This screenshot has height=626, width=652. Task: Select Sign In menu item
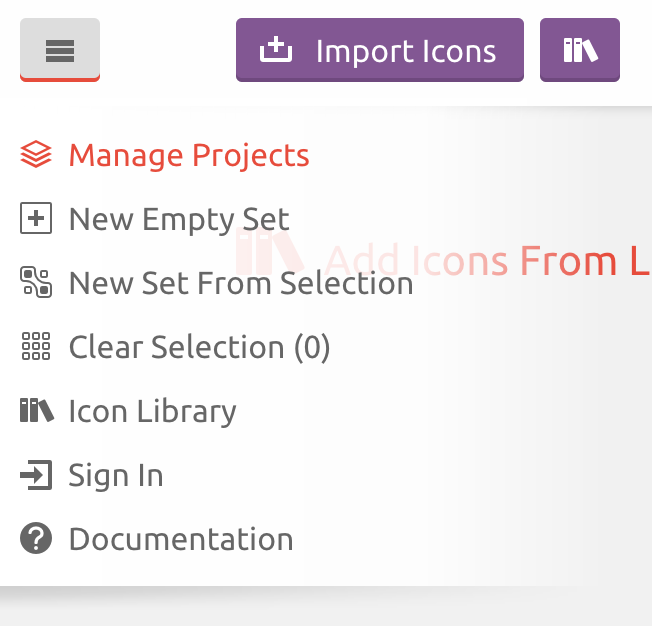pos(91,475)
